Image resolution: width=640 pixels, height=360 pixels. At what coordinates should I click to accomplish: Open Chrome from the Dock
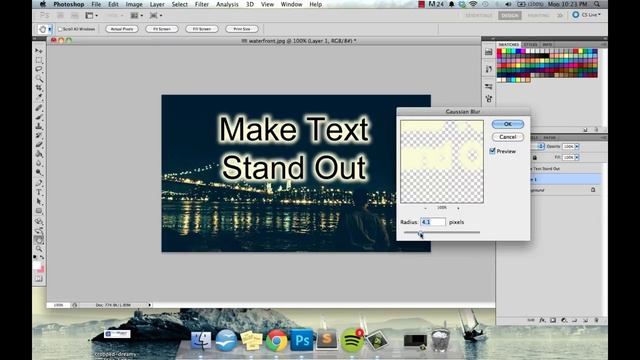click(276, 340)
